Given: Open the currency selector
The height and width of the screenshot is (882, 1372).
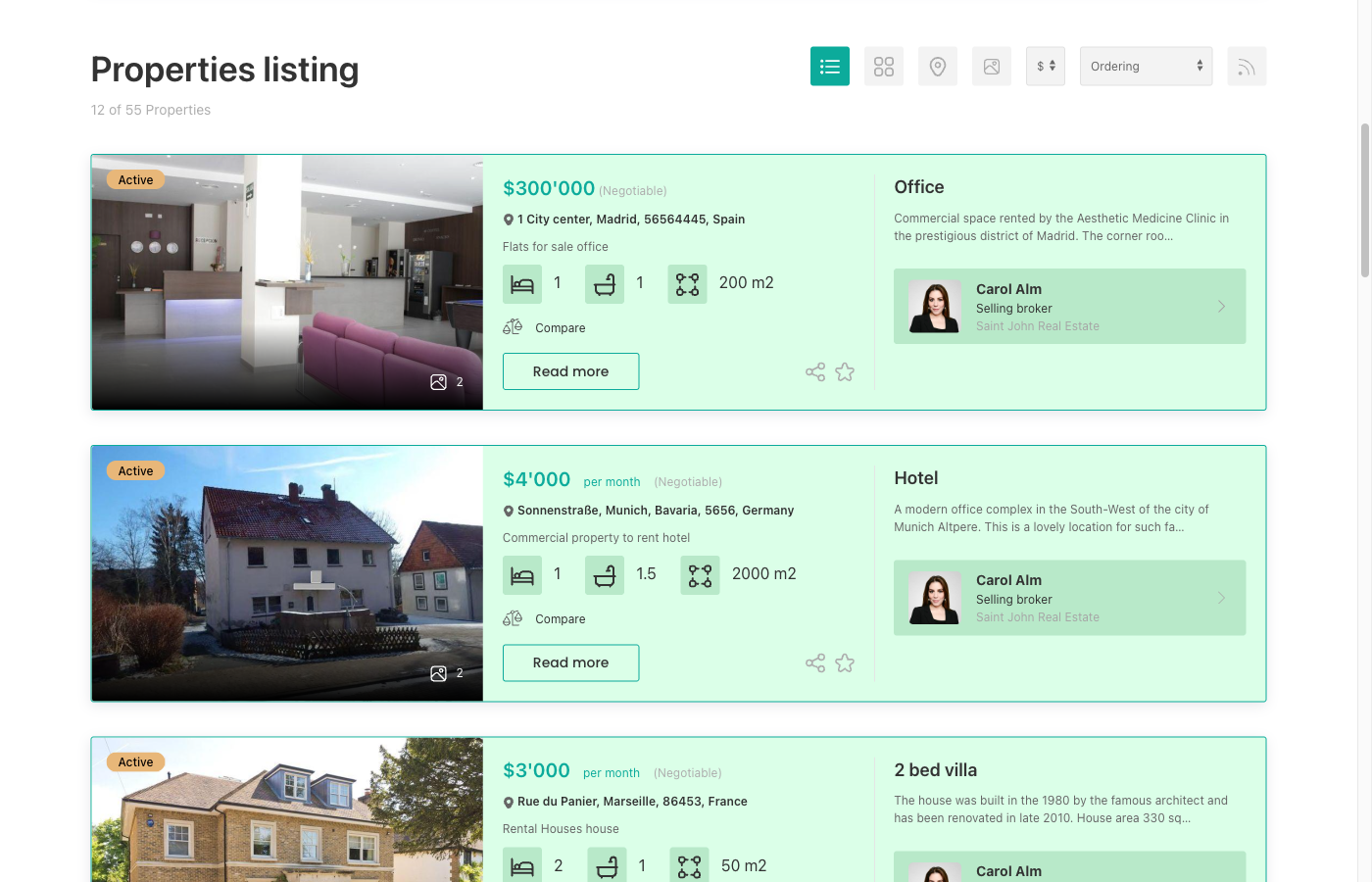Looking at the screenshot, I should pos(1045,66).
